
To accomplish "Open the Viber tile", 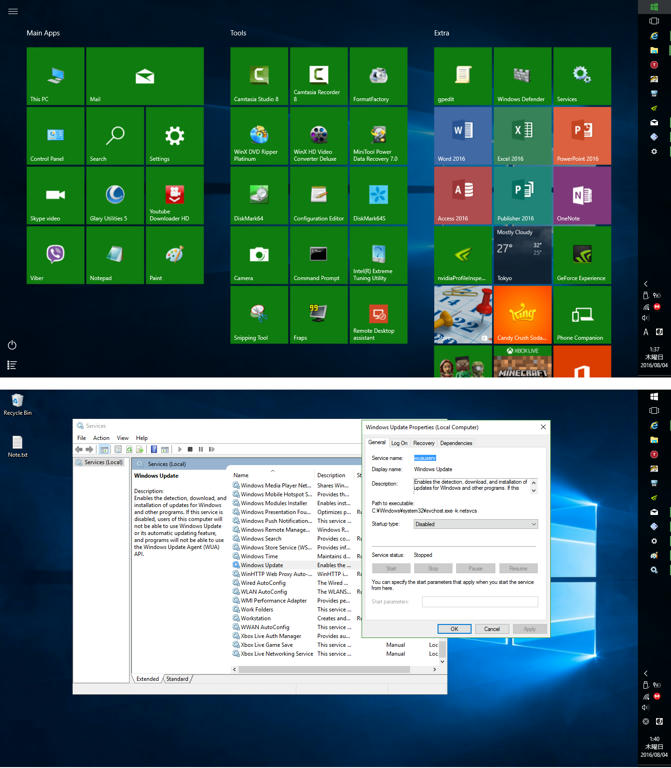I will point(55,255).
